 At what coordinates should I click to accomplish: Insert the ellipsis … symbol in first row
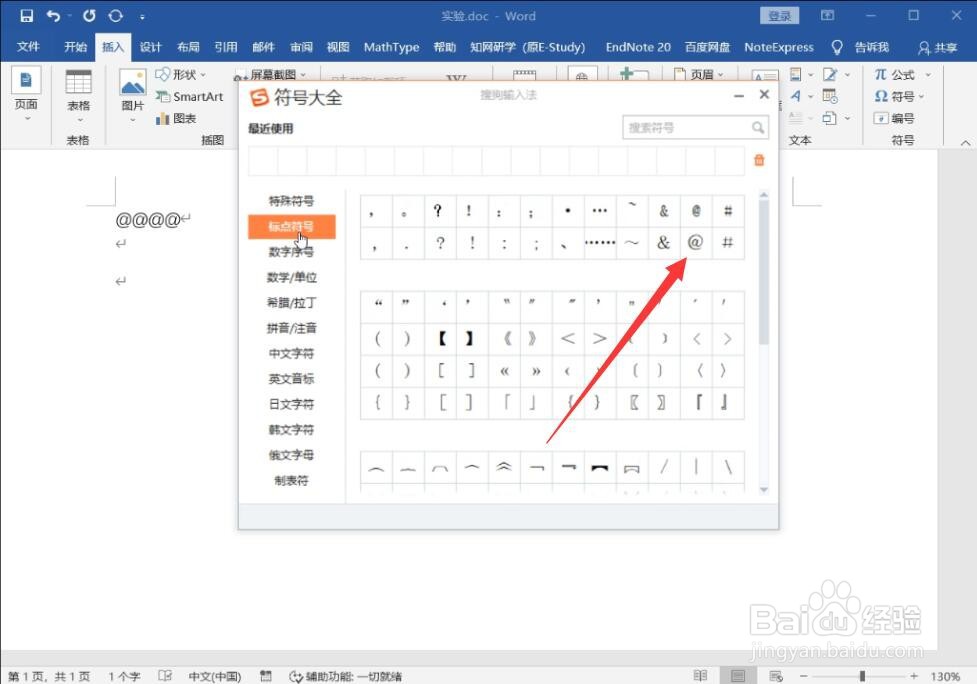[599, 211]
